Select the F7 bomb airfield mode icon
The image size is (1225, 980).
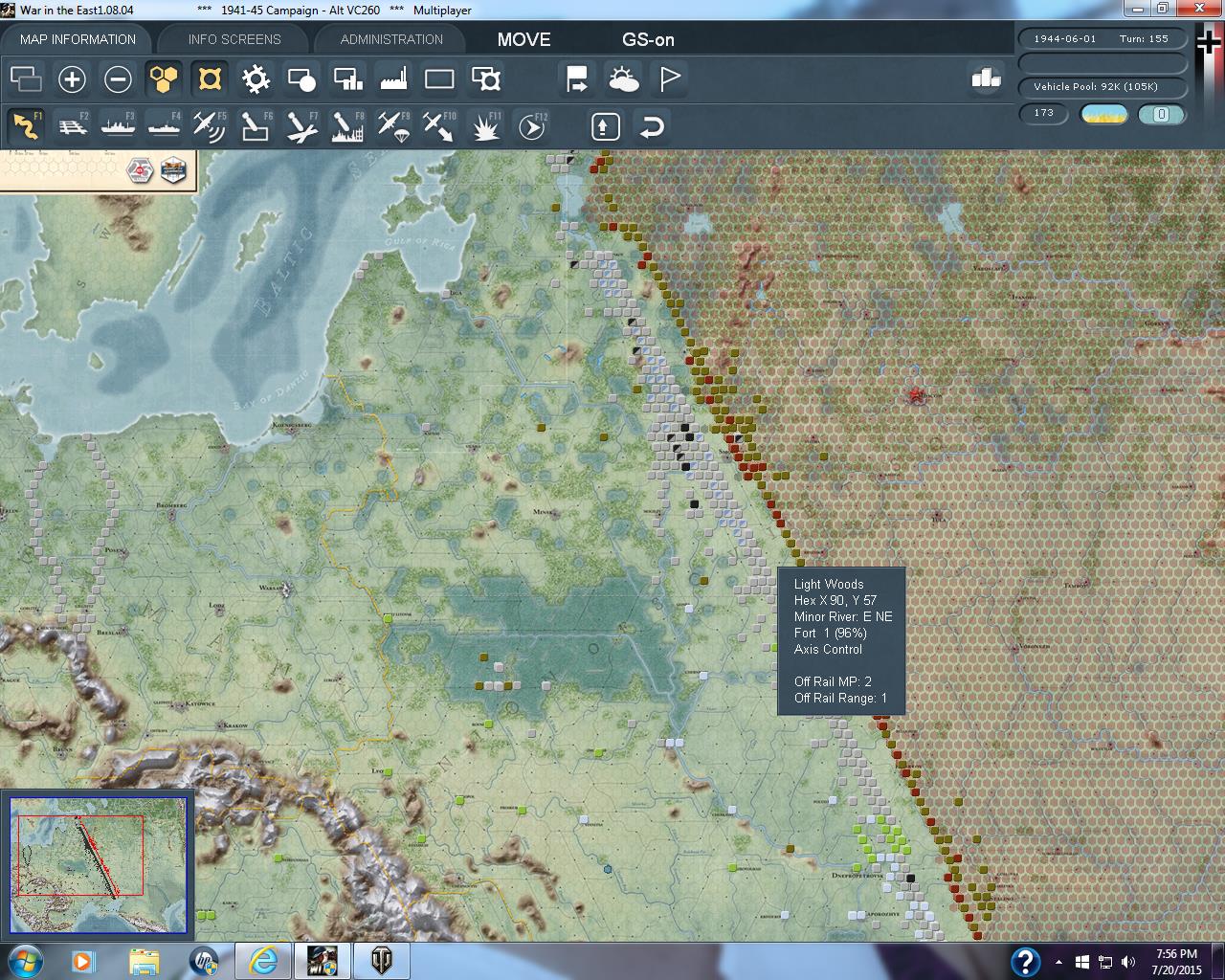pyautogui.click(x=301, y=126)
